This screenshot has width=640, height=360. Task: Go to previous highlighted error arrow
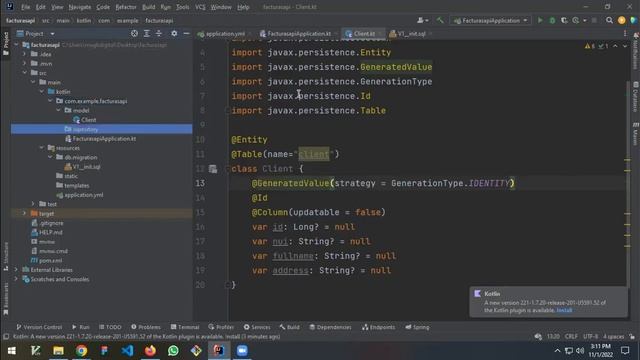[616, 46]
